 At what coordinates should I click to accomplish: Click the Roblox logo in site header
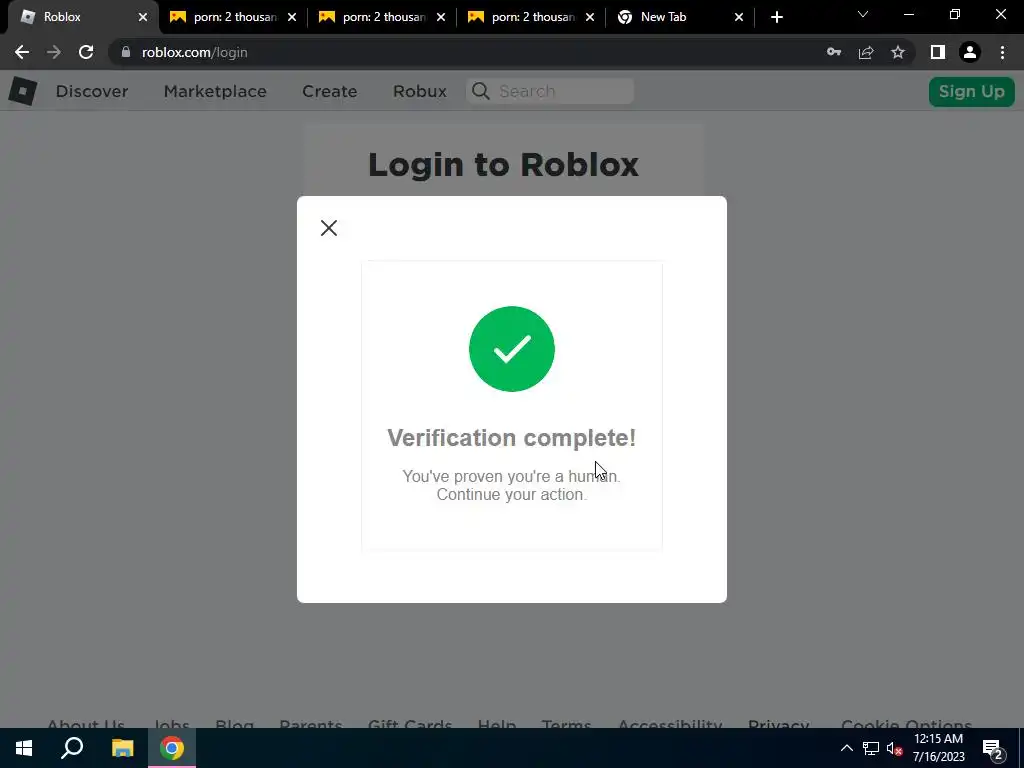pyautogui.click(x=22, y=91)
